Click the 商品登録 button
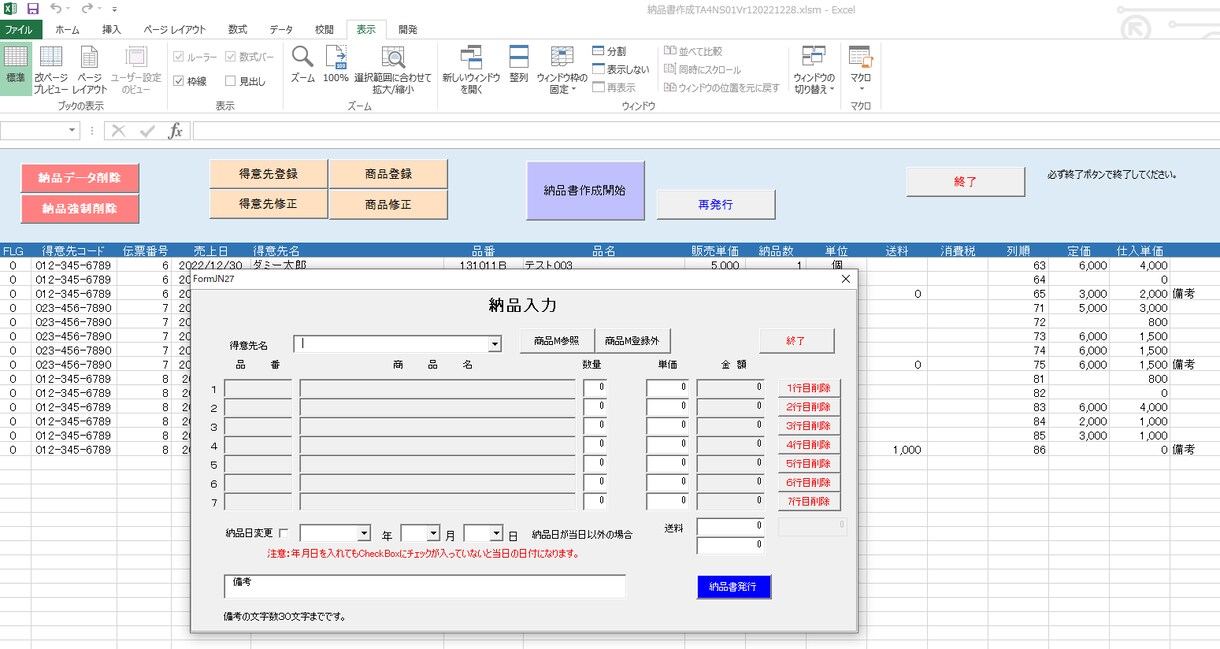This screenshot has height=649, width=1220. point(388,173)
